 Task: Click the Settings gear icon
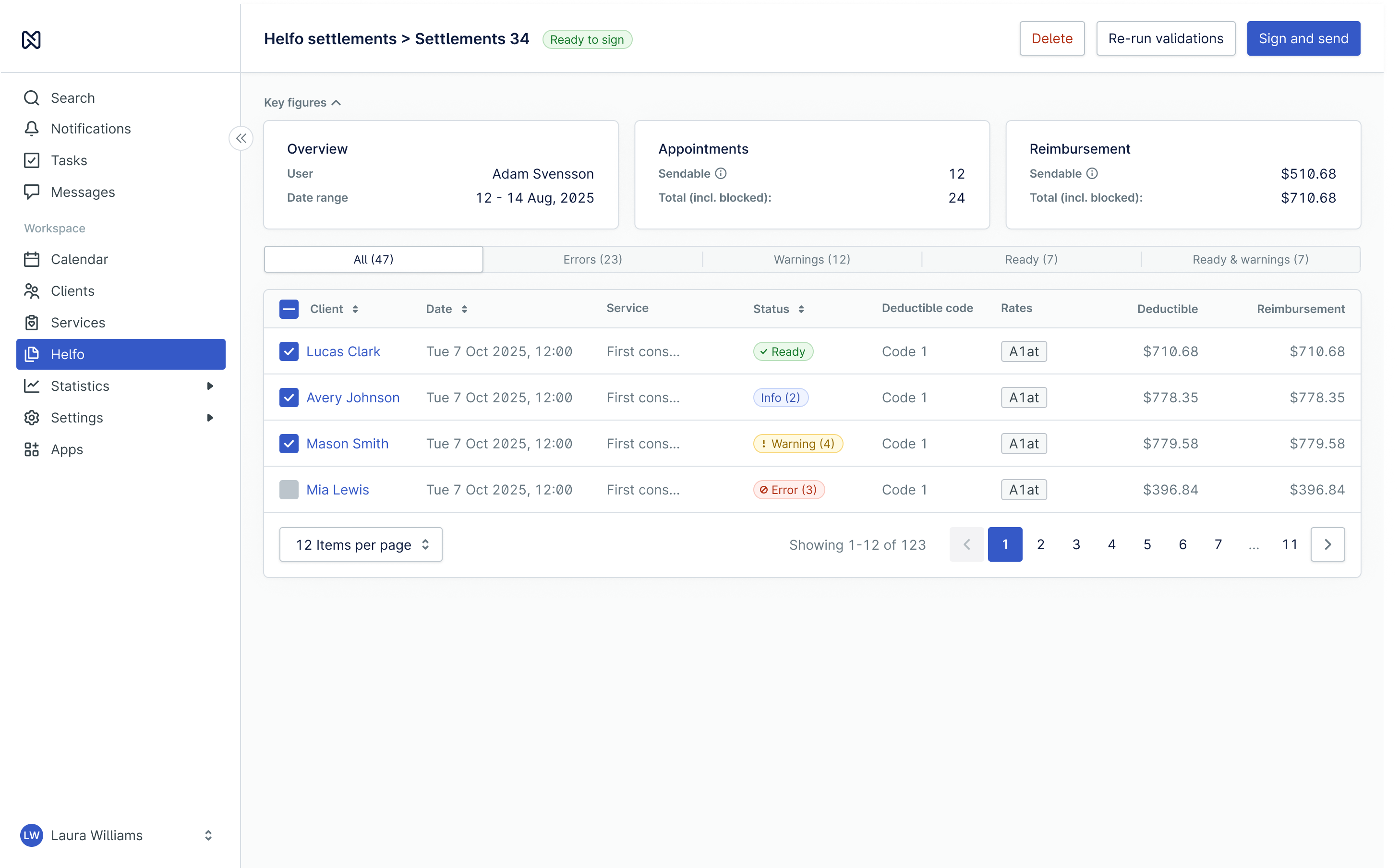[32, 417]
